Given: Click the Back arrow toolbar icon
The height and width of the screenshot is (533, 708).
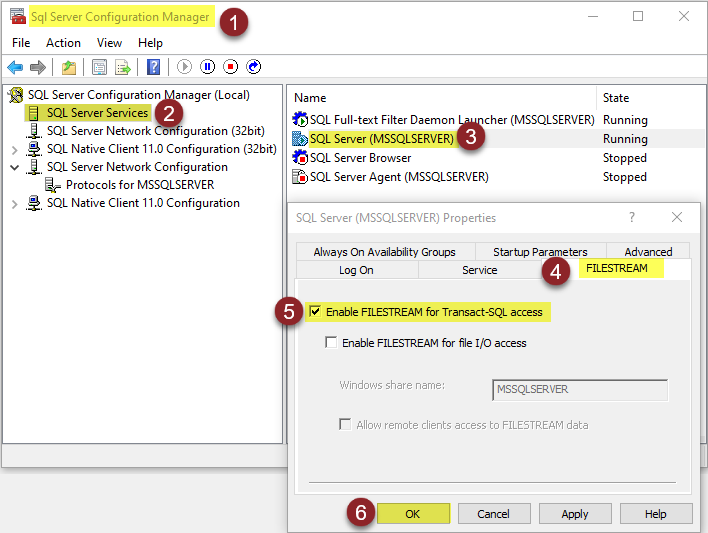Looking at the screenshot, I should [x=15, y=67].
